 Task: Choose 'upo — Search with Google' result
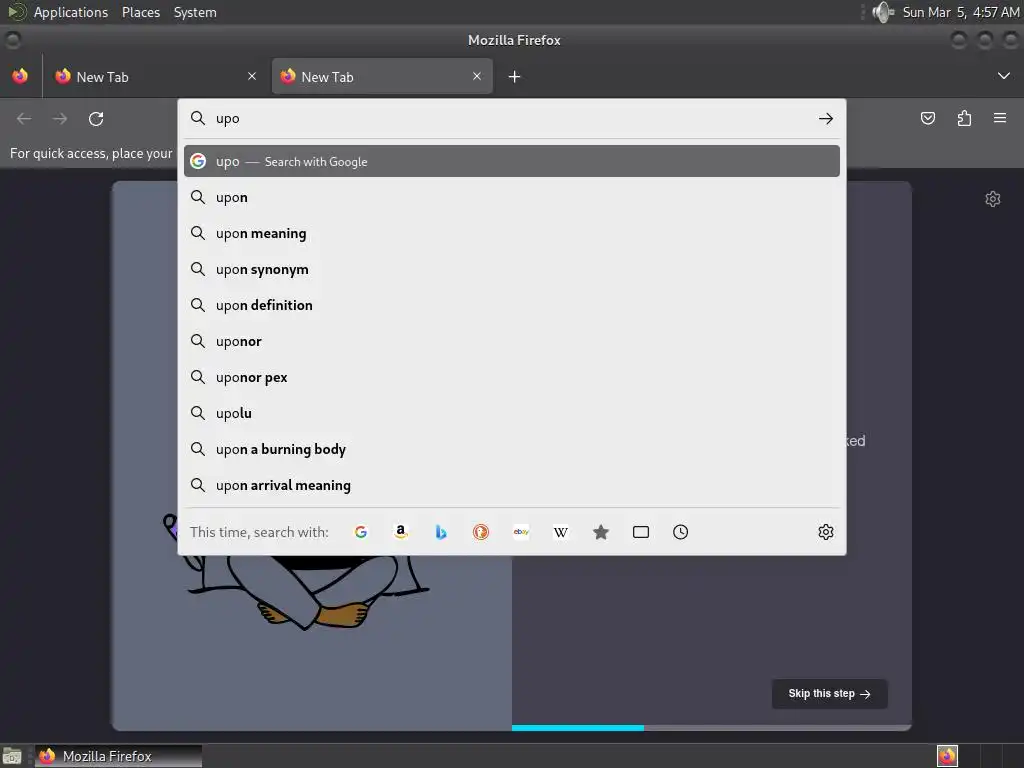click(511, 161)
